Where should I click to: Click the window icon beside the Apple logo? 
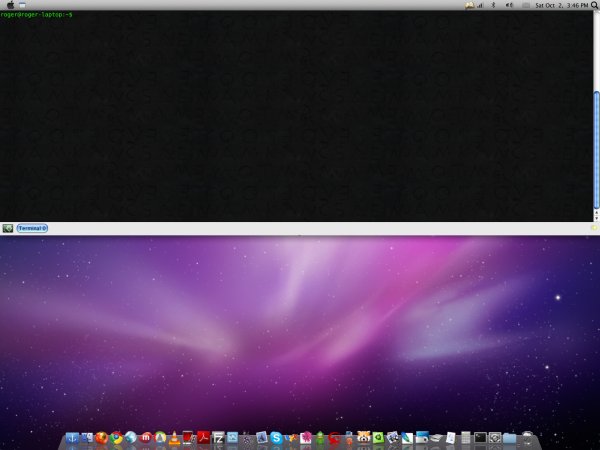click(23, 5)
